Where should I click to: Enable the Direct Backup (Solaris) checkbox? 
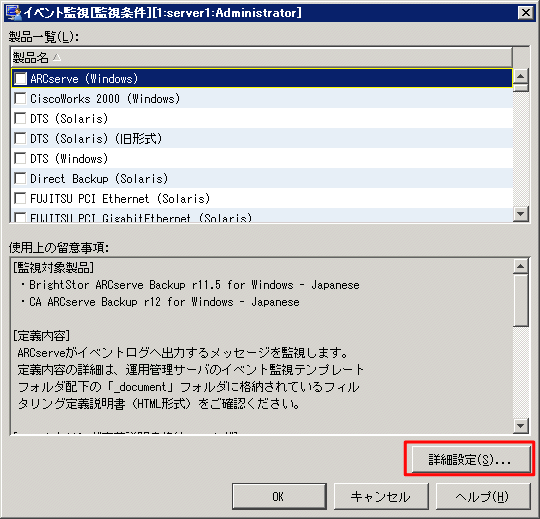click(20, 178)
